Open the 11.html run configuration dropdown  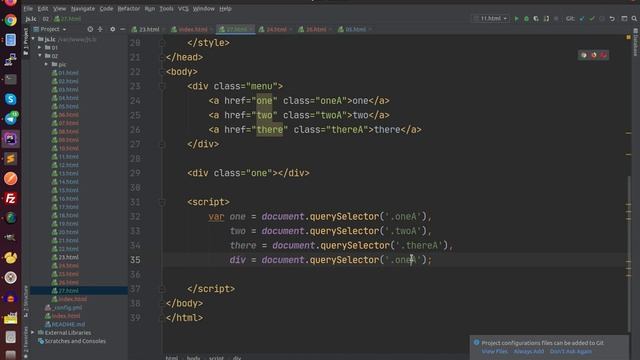pos(490,19)
